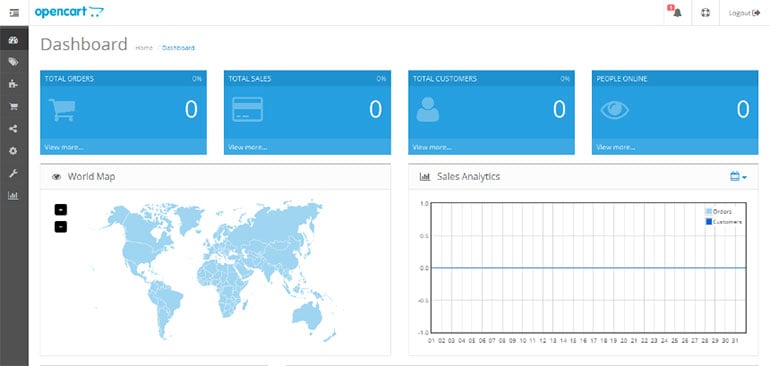The height and width of the screenshot is (366, 770).
Task: Zoom in on the world map
Action: (x=61, y=210)
